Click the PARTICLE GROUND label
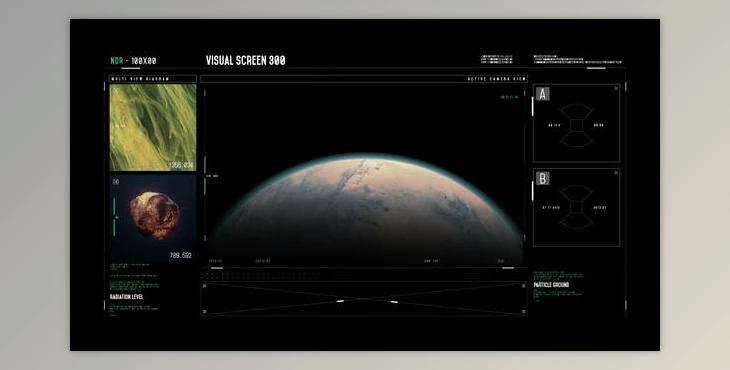The height and width of the screenshot is (370, 730). pyautogui.click(x=551, y=285)
